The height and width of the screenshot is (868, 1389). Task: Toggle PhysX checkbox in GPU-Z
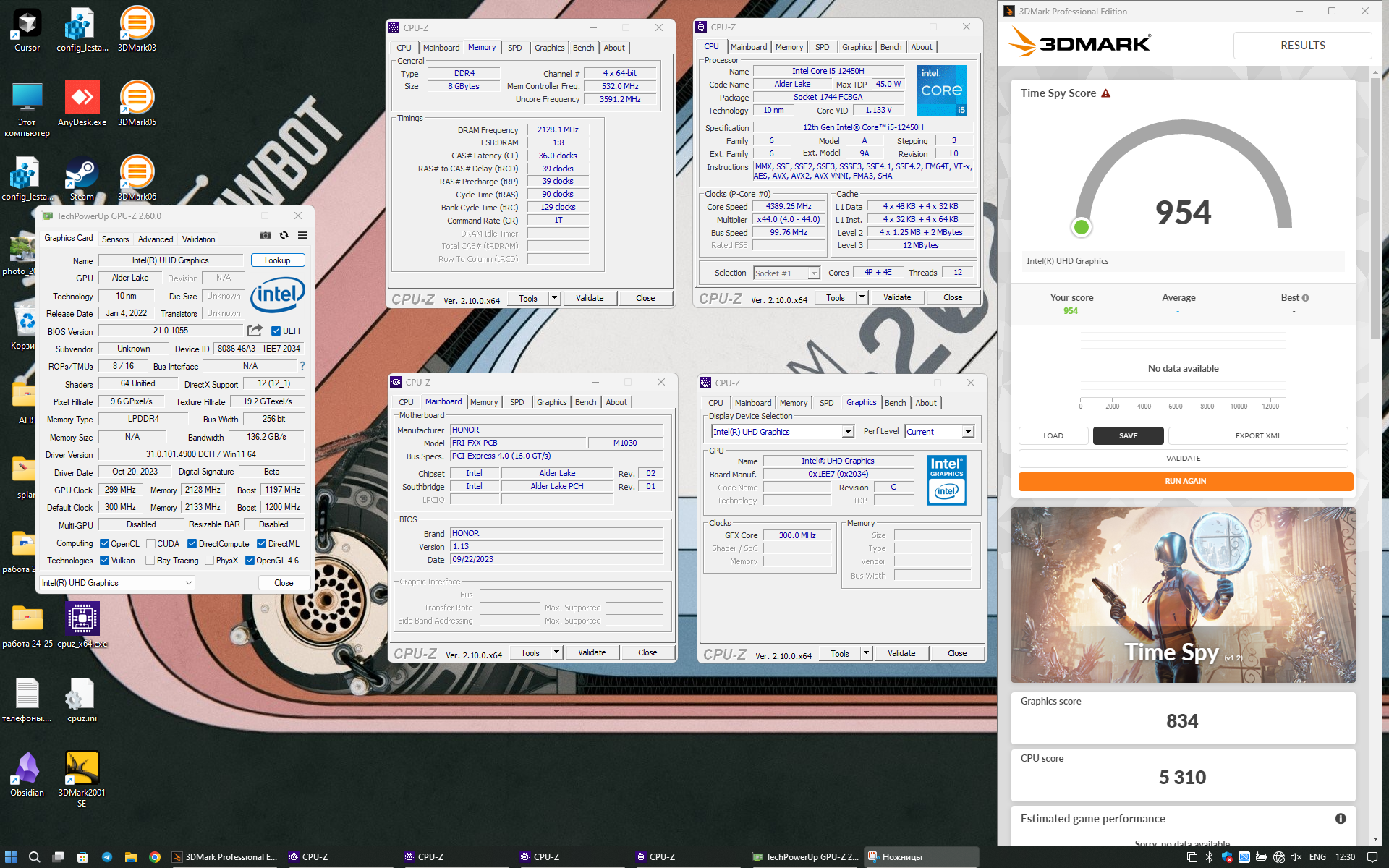pos(209,561)
